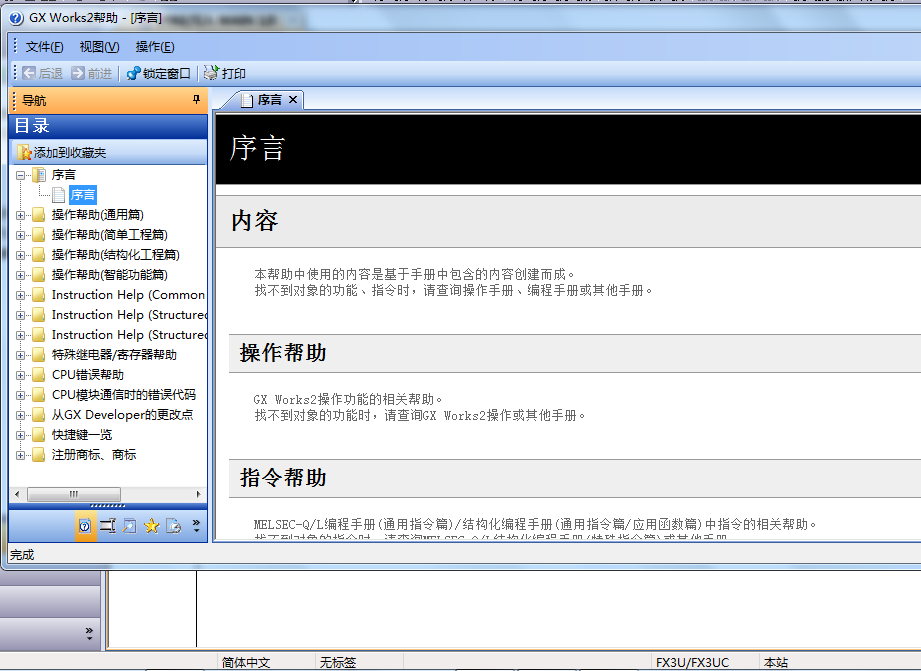Open the 视图(V) menu

[99, 47]
